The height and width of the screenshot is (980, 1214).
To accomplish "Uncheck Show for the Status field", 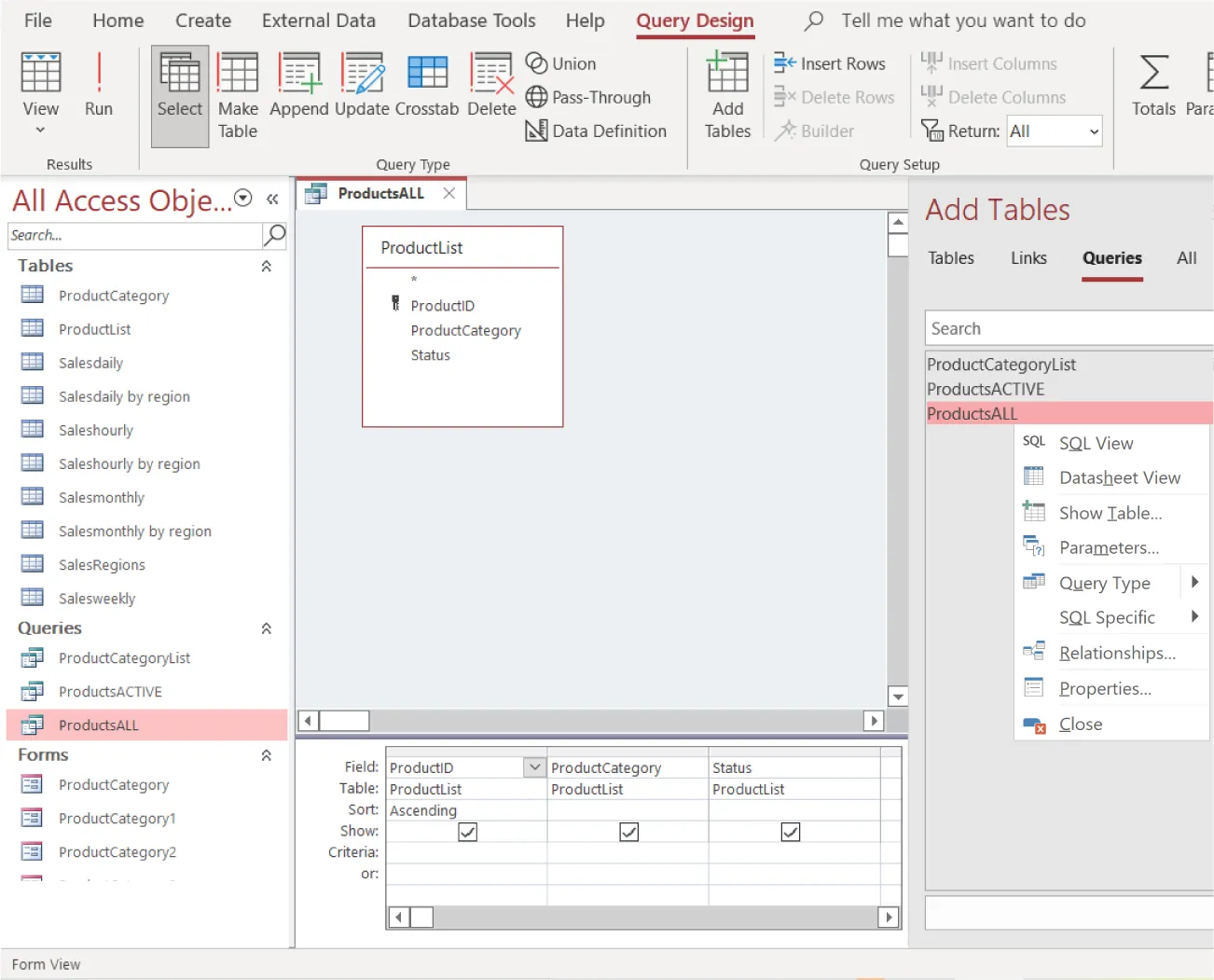I will [790, 831].
